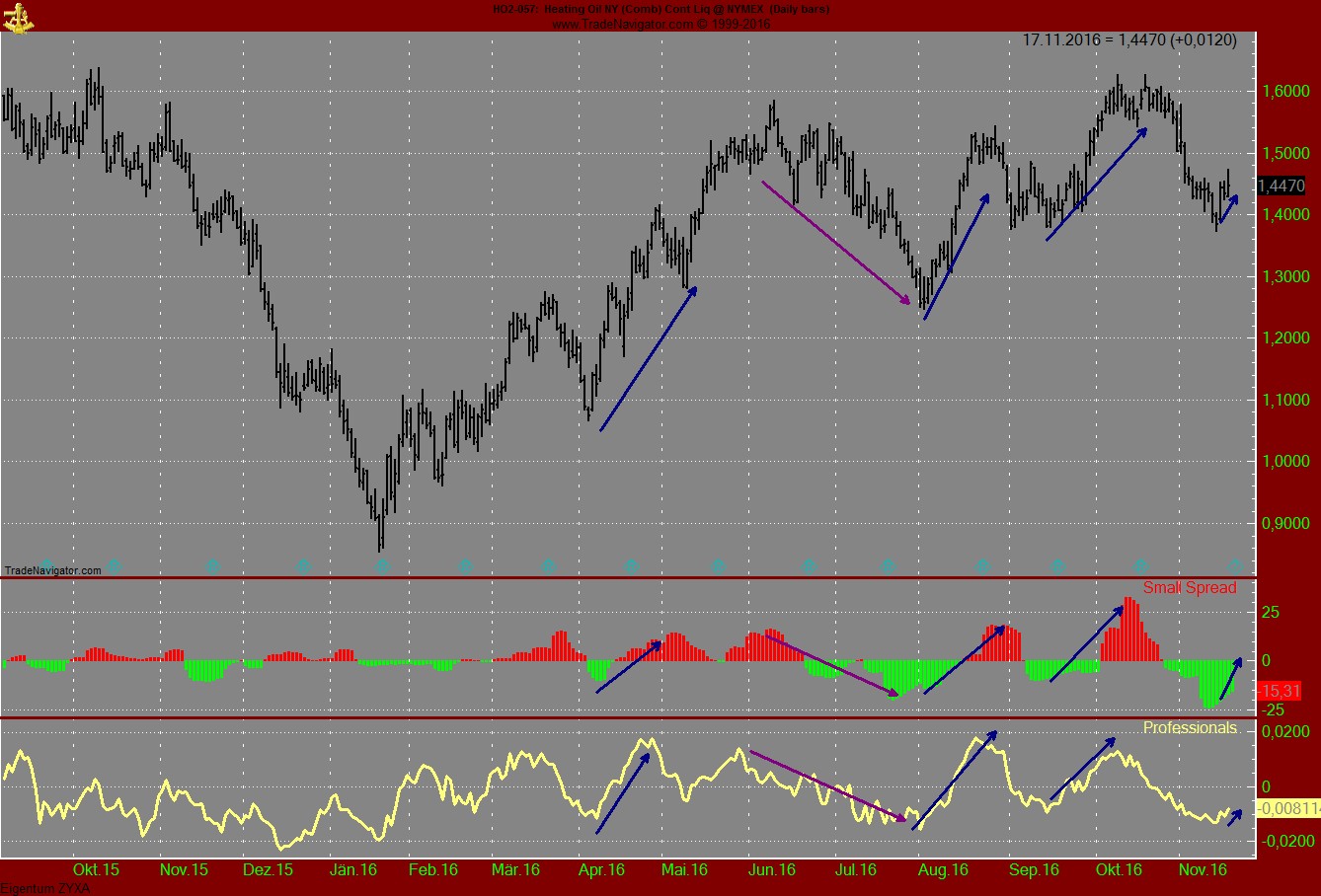Select the purple downward arrow in June
1321x896 pixels.
837,240
